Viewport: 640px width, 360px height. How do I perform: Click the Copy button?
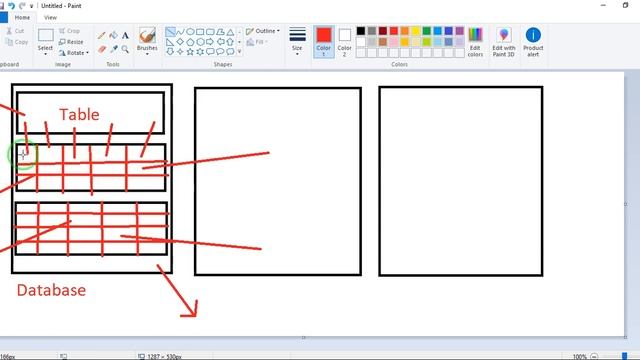[x=17, y=42]
